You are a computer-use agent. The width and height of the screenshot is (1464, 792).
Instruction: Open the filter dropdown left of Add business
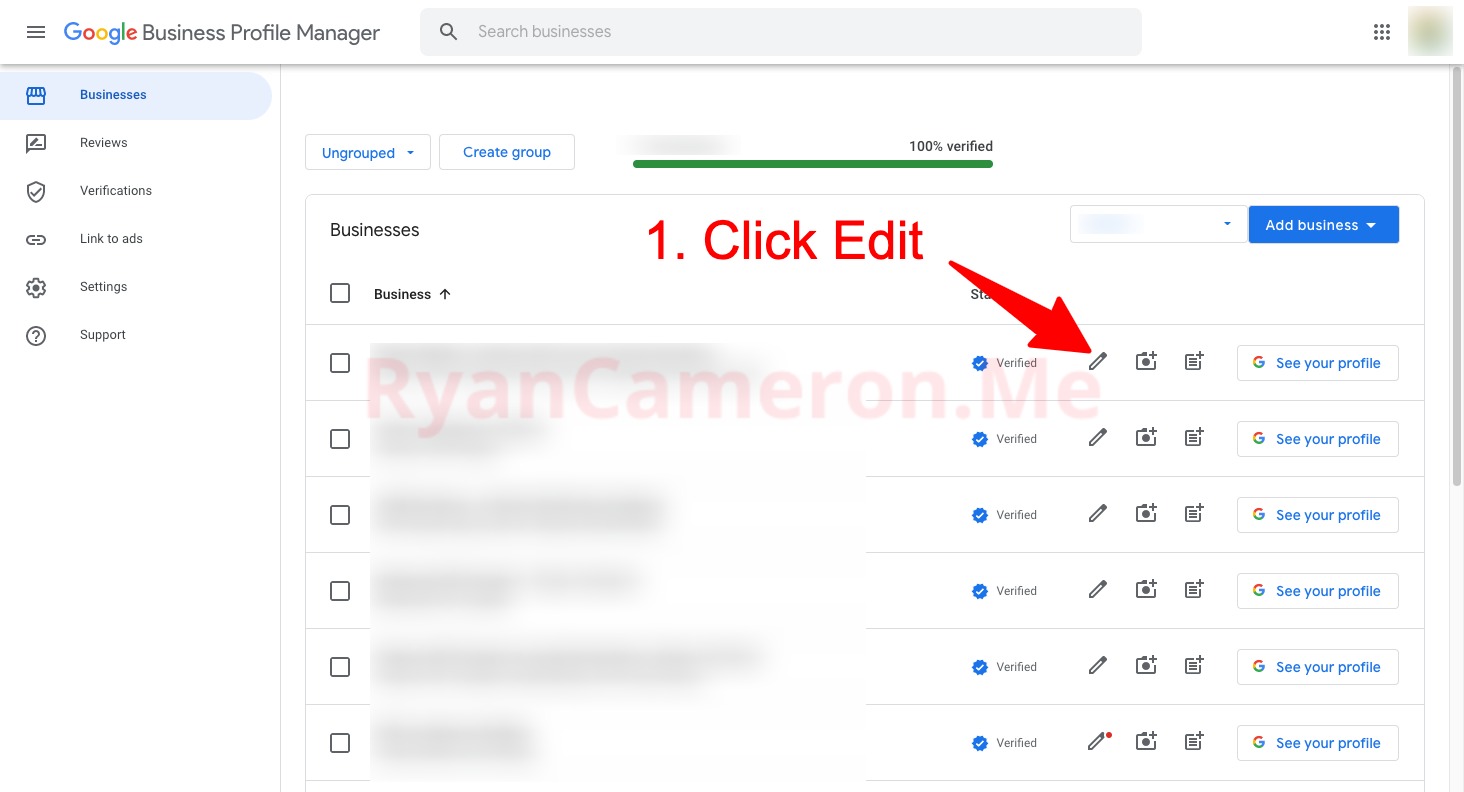tap(1157, 225)
